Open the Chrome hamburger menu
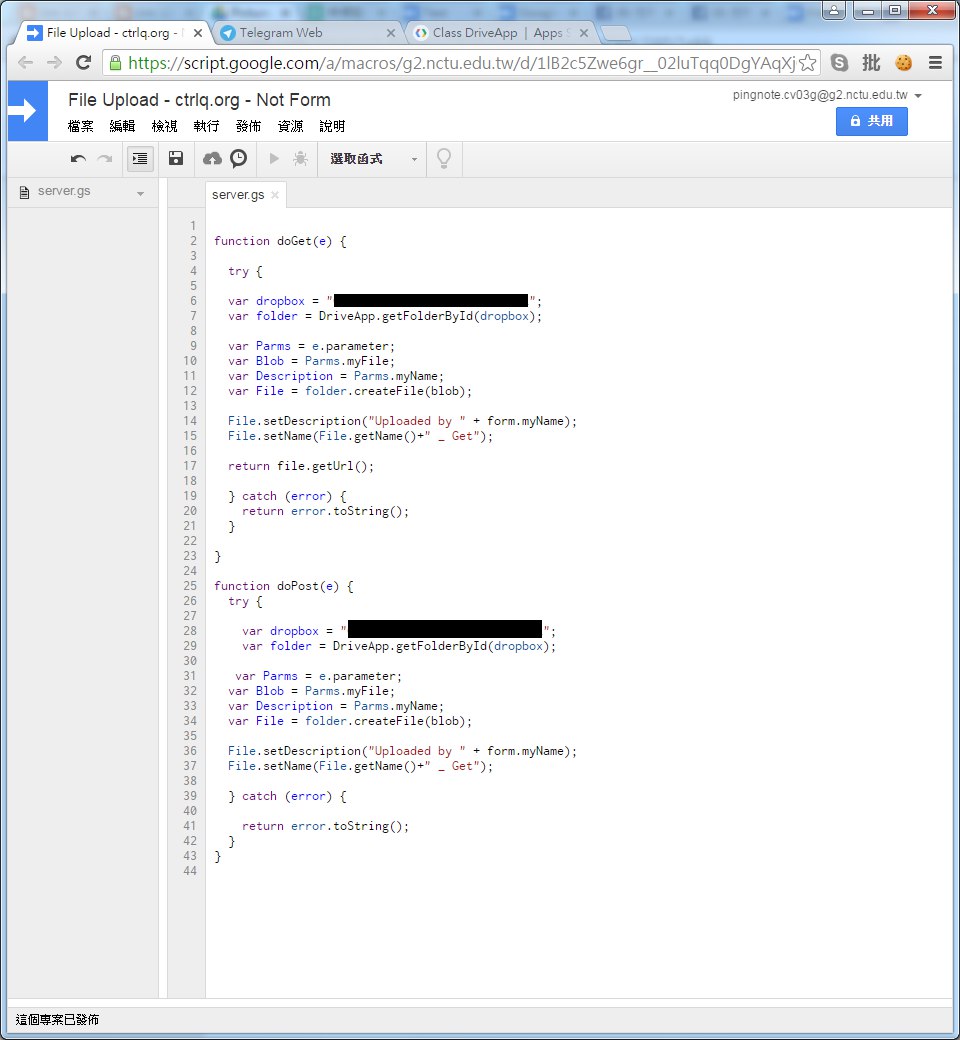The width and height of the screenshot is (960, 1040). [935, 62]
